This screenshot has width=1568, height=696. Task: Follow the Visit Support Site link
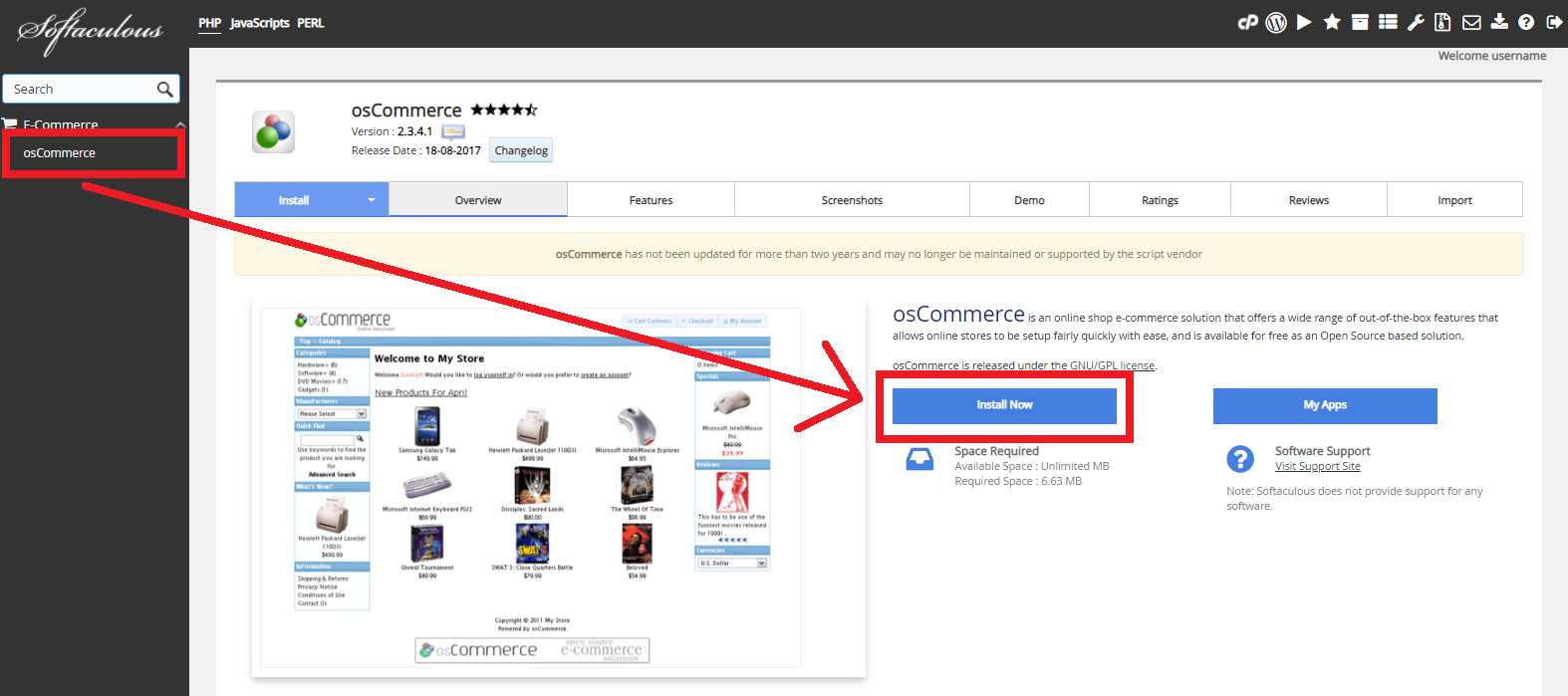(1317, 466)
